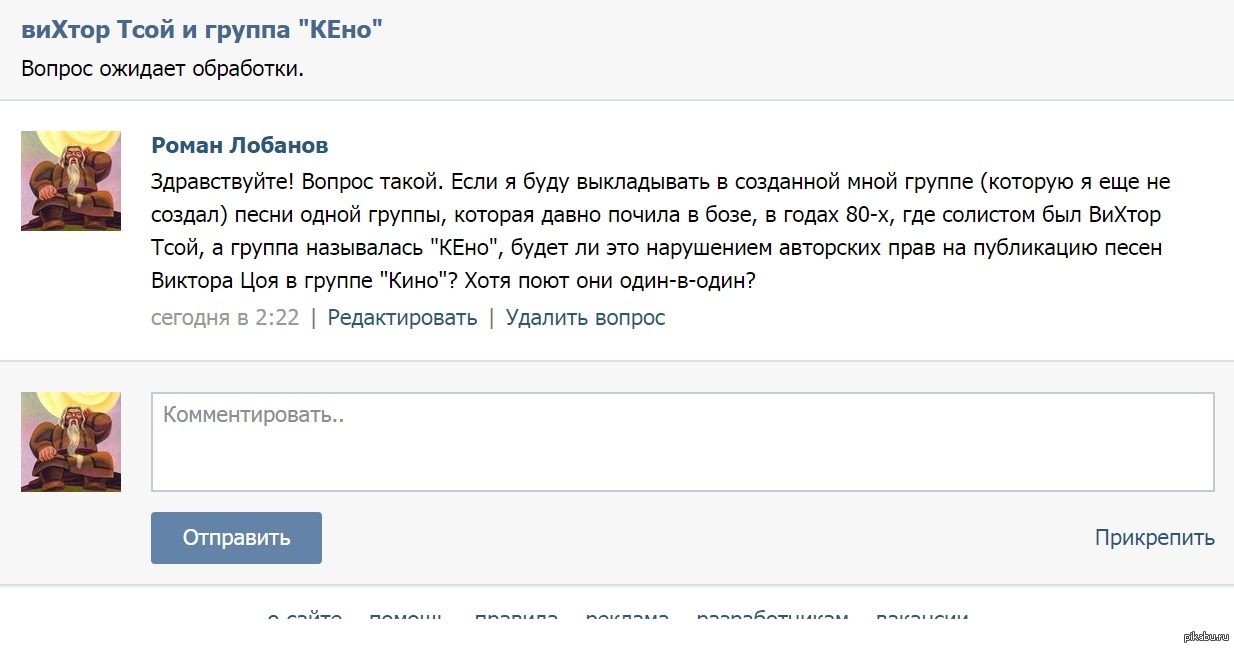Click the timestamp сегодня в 2:22

pos(225,318)
